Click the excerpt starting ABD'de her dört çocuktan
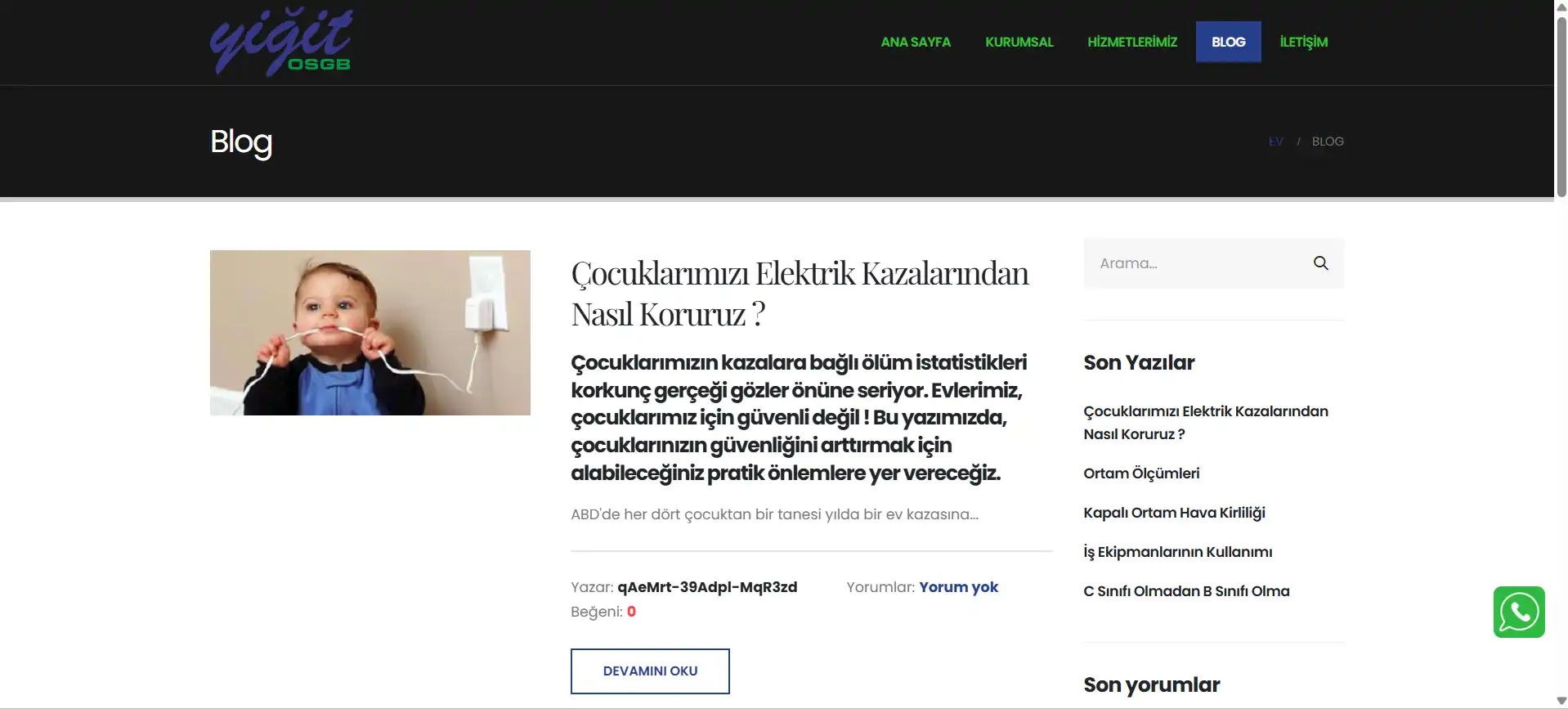 pyautogui.click(x=774, y=514)
